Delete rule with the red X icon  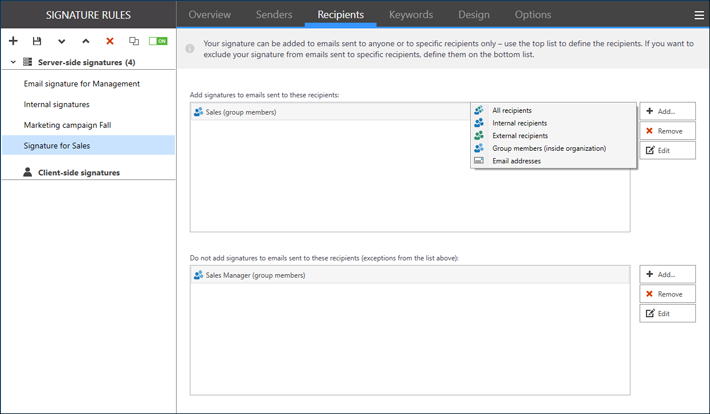tap(110, 41)
